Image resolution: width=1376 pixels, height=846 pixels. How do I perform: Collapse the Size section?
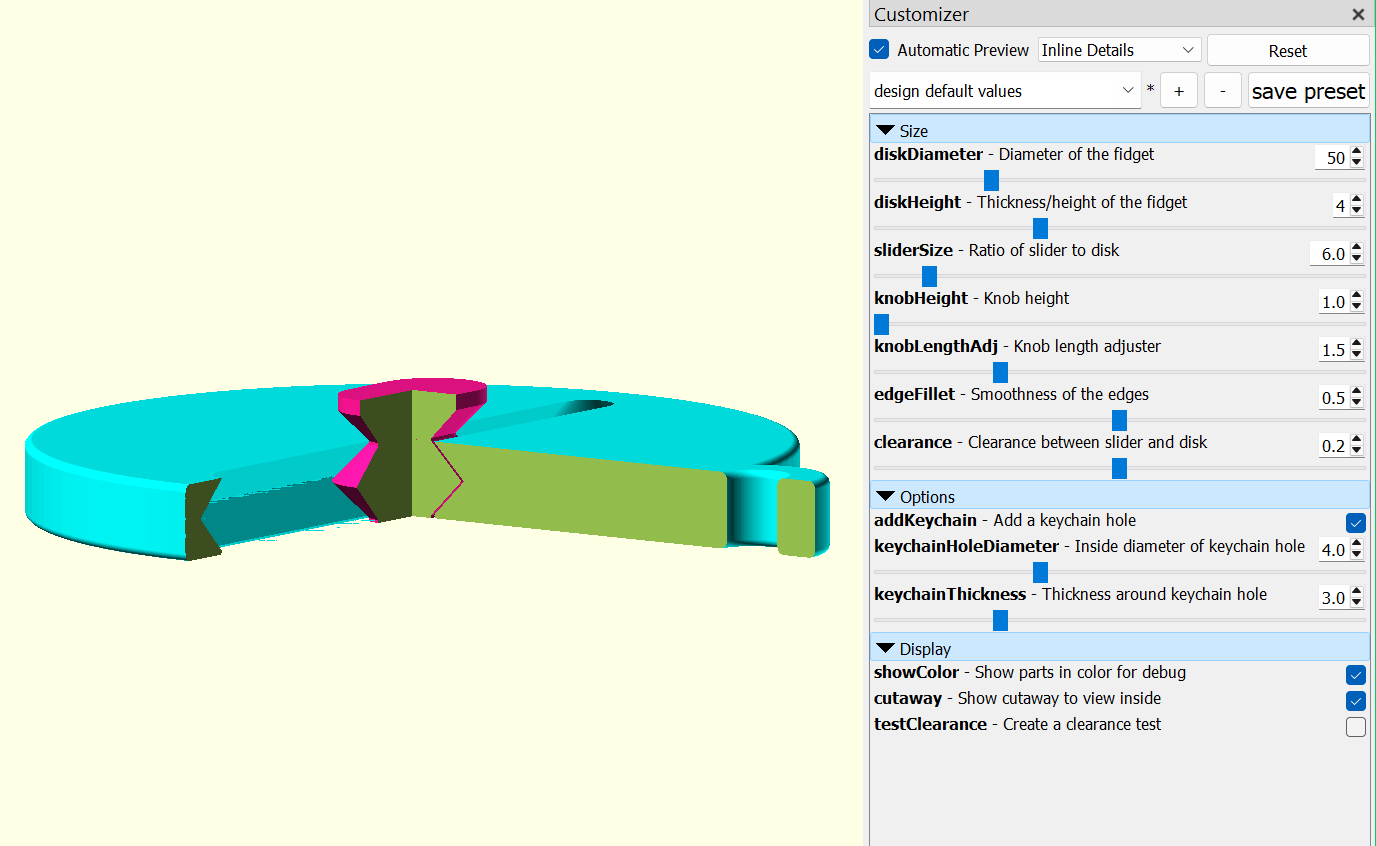point(885,131)
